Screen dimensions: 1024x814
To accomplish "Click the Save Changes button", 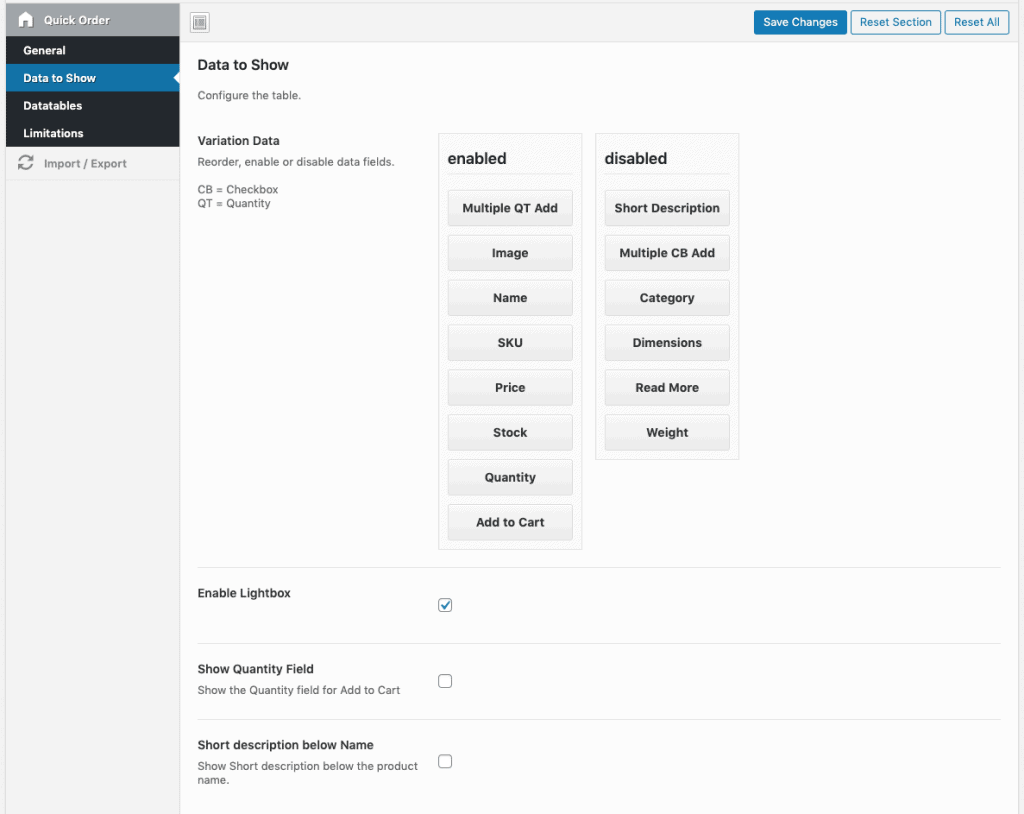I will point(800,22).
